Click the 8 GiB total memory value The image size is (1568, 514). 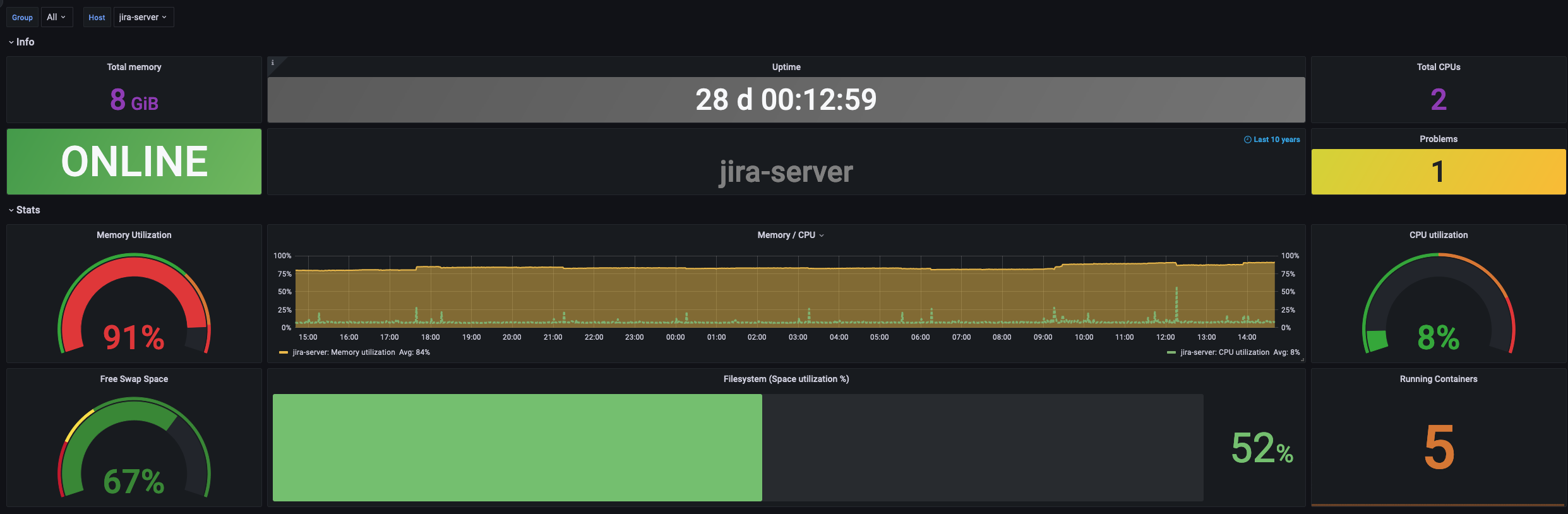134,100
